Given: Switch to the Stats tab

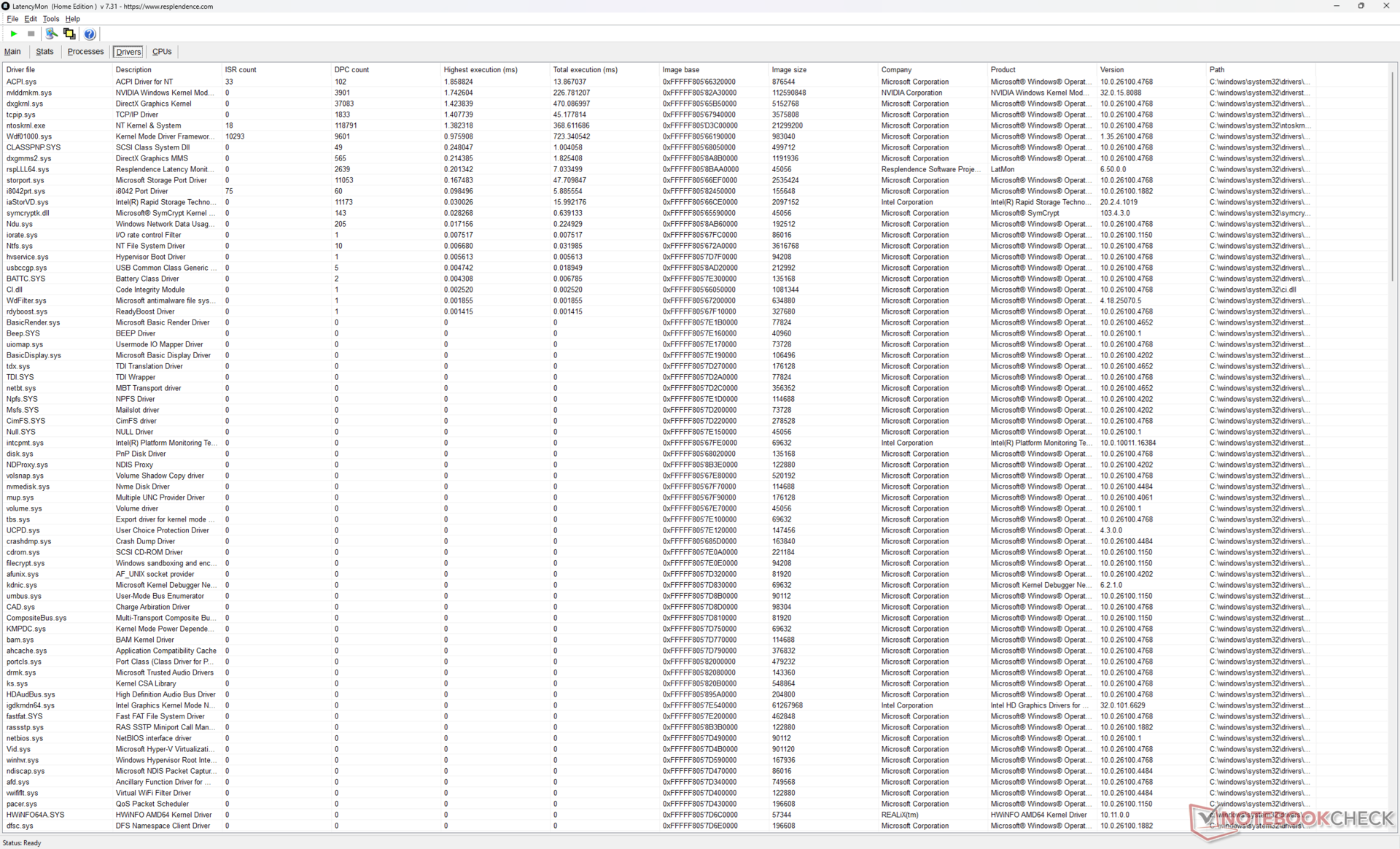Looking at the screenshot, I should pos(44,52).
